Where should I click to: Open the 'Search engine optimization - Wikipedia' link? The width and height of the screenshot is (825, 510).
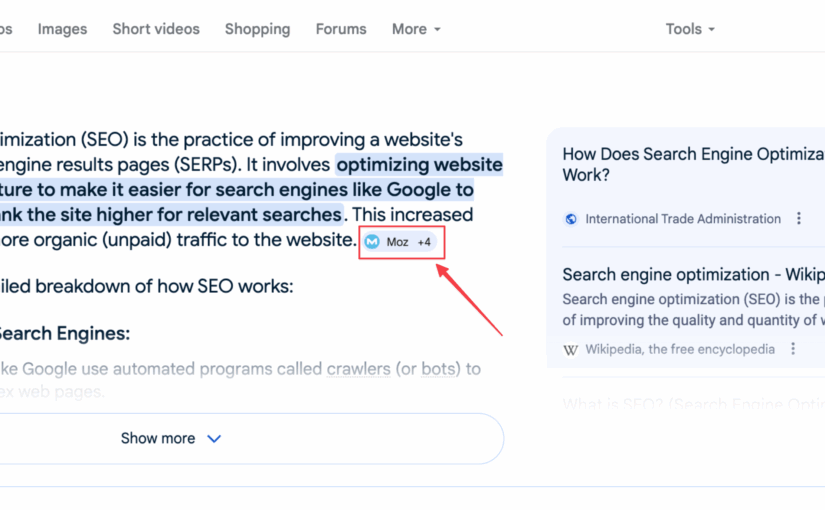(x=693, y=274)
